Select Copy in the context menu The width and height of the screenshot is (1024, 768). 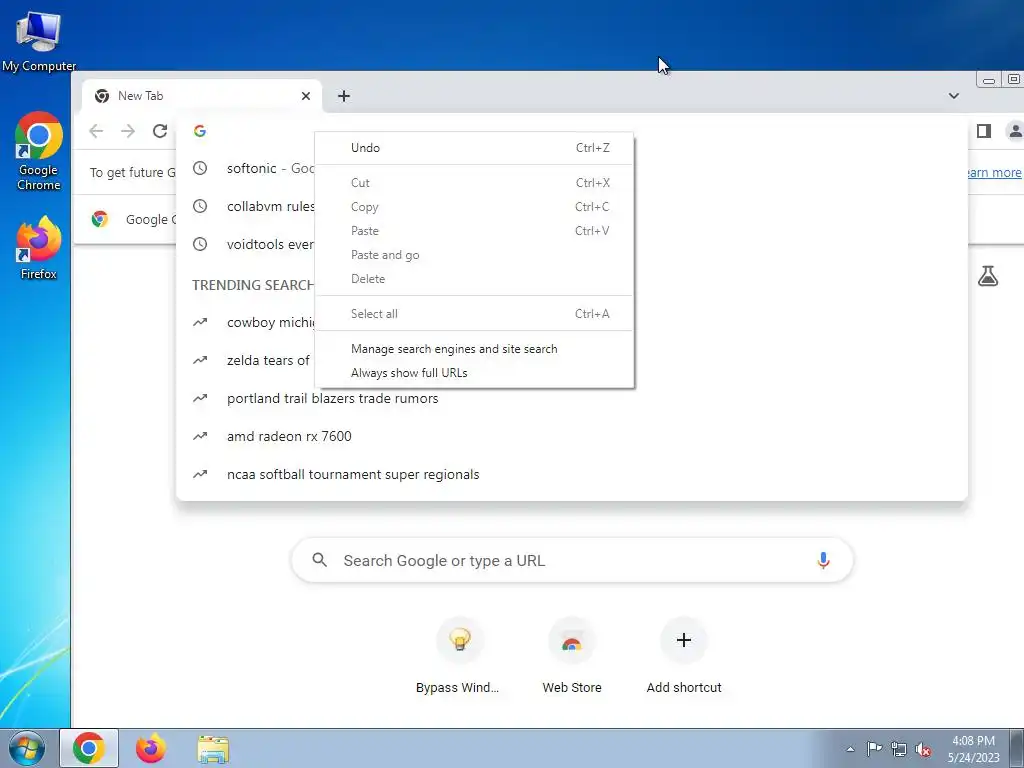(x=474, y=207)
